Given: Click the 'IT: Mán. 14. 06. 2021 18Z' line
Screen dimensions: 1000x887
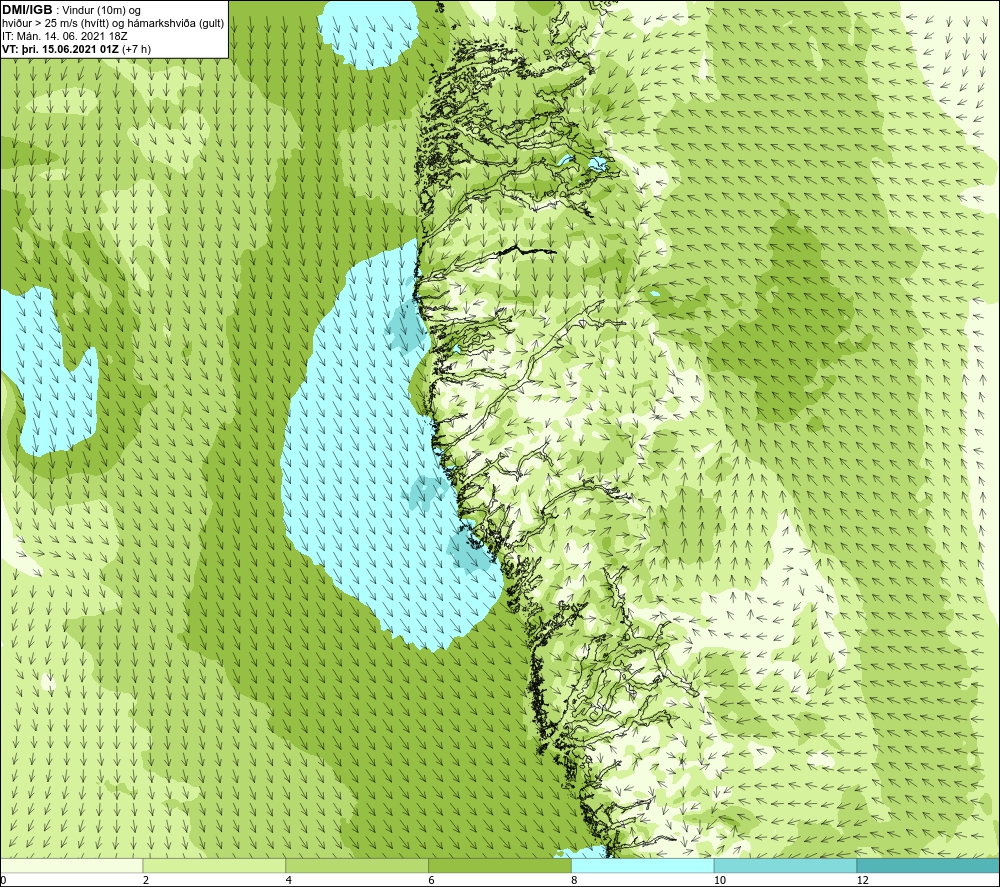Looking at the screenshot, I should coord(64,36).
